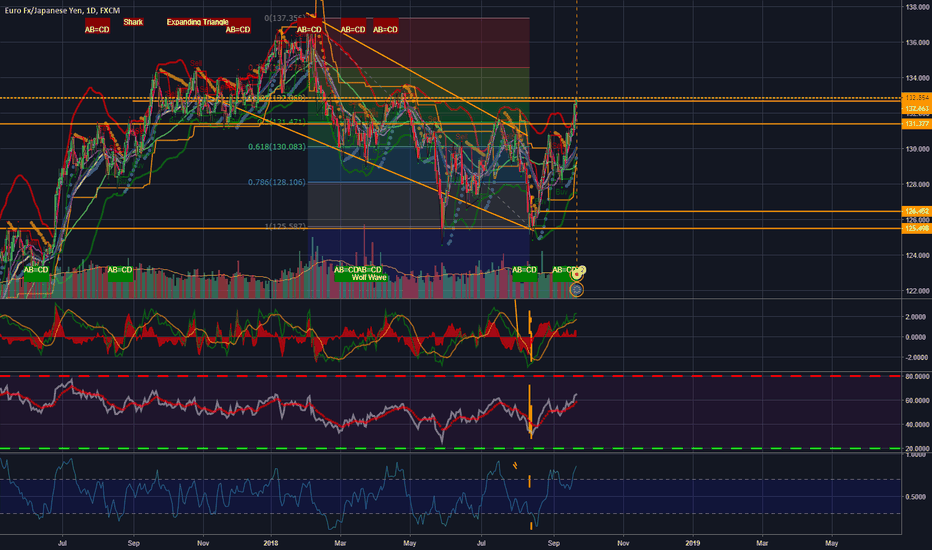
Task: Click the 20.0000 RSI scale label
Action: pos(916,449)
